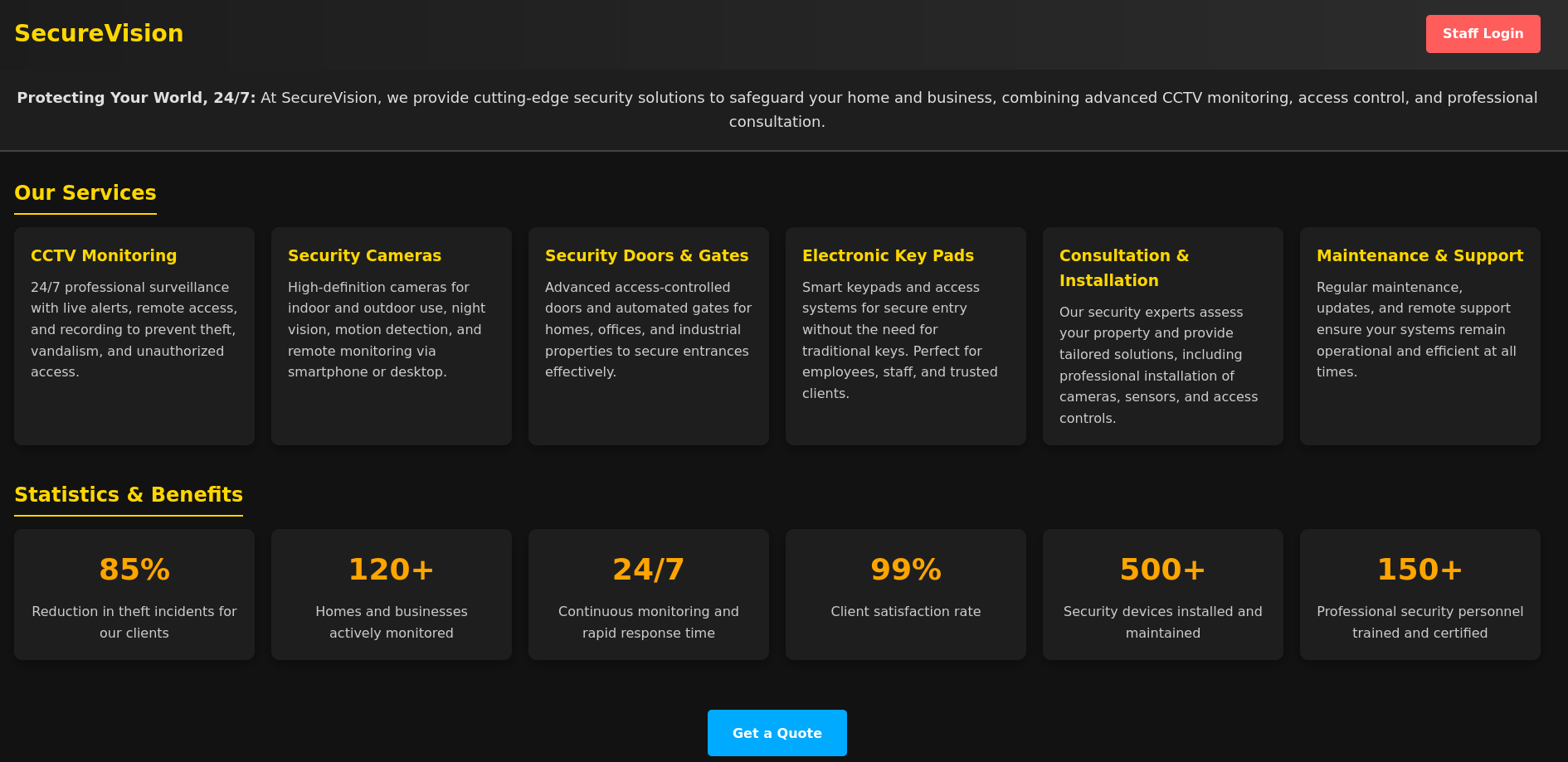
Task: Click the orange 24/7 statistic value
Action: (x=649, y=570)
